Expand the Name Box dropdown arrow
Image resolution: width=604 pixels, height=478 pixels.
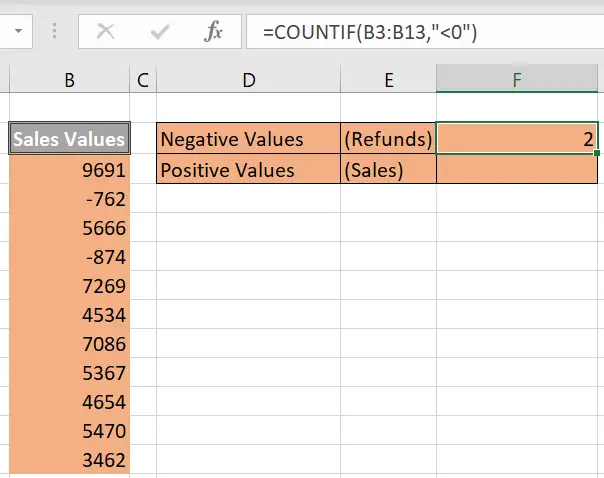(x=18, y=31)
